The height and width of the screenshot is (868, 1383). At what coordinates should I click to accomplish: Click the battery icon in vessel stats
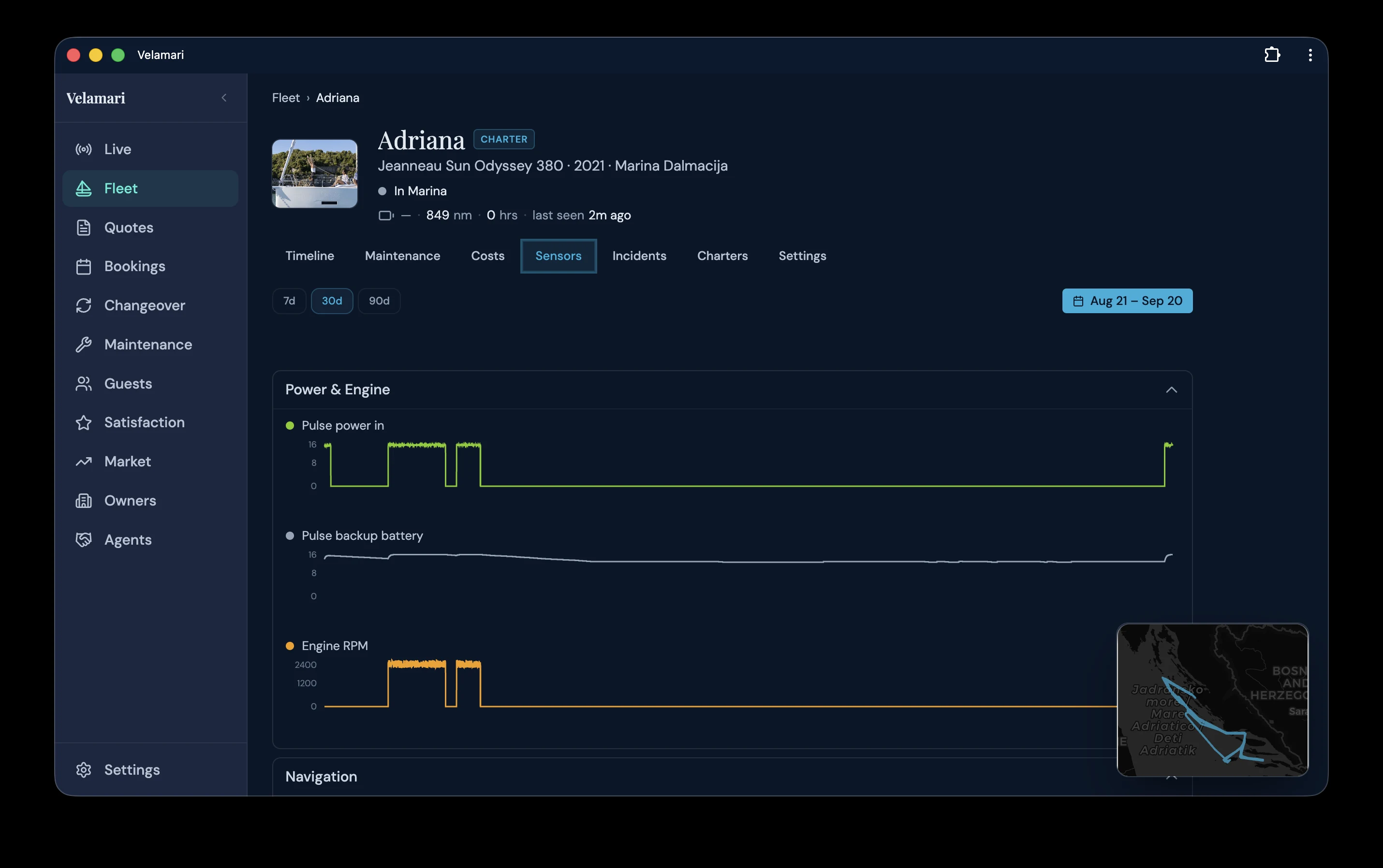[386, 215]
